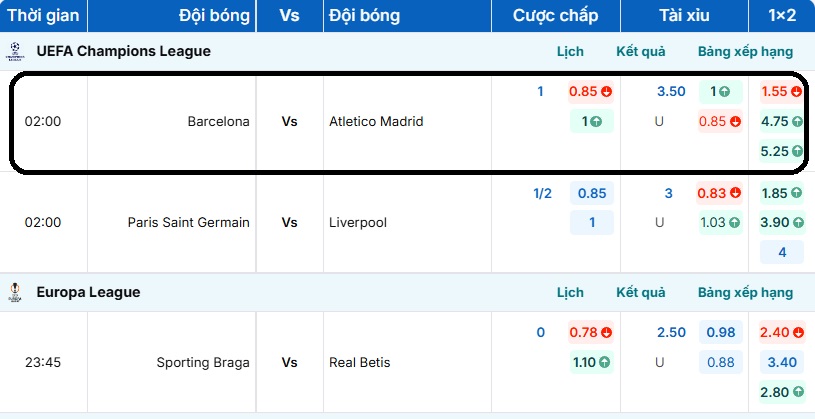Screen dimensions: 815x419
Task: Open Bảng xếp hạng in Europa League row
Action: [x=745, y=293]
